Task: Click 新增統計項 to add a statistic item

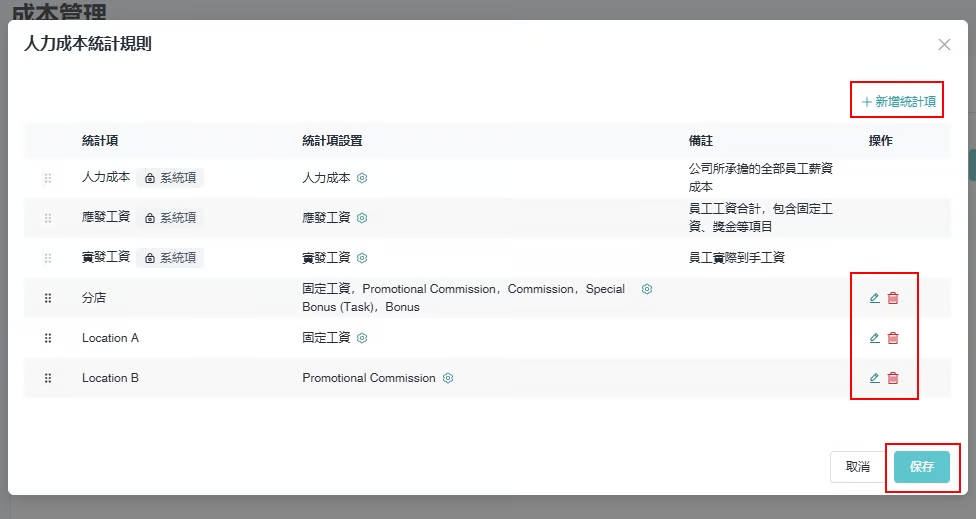Action: tap(898, 101)
